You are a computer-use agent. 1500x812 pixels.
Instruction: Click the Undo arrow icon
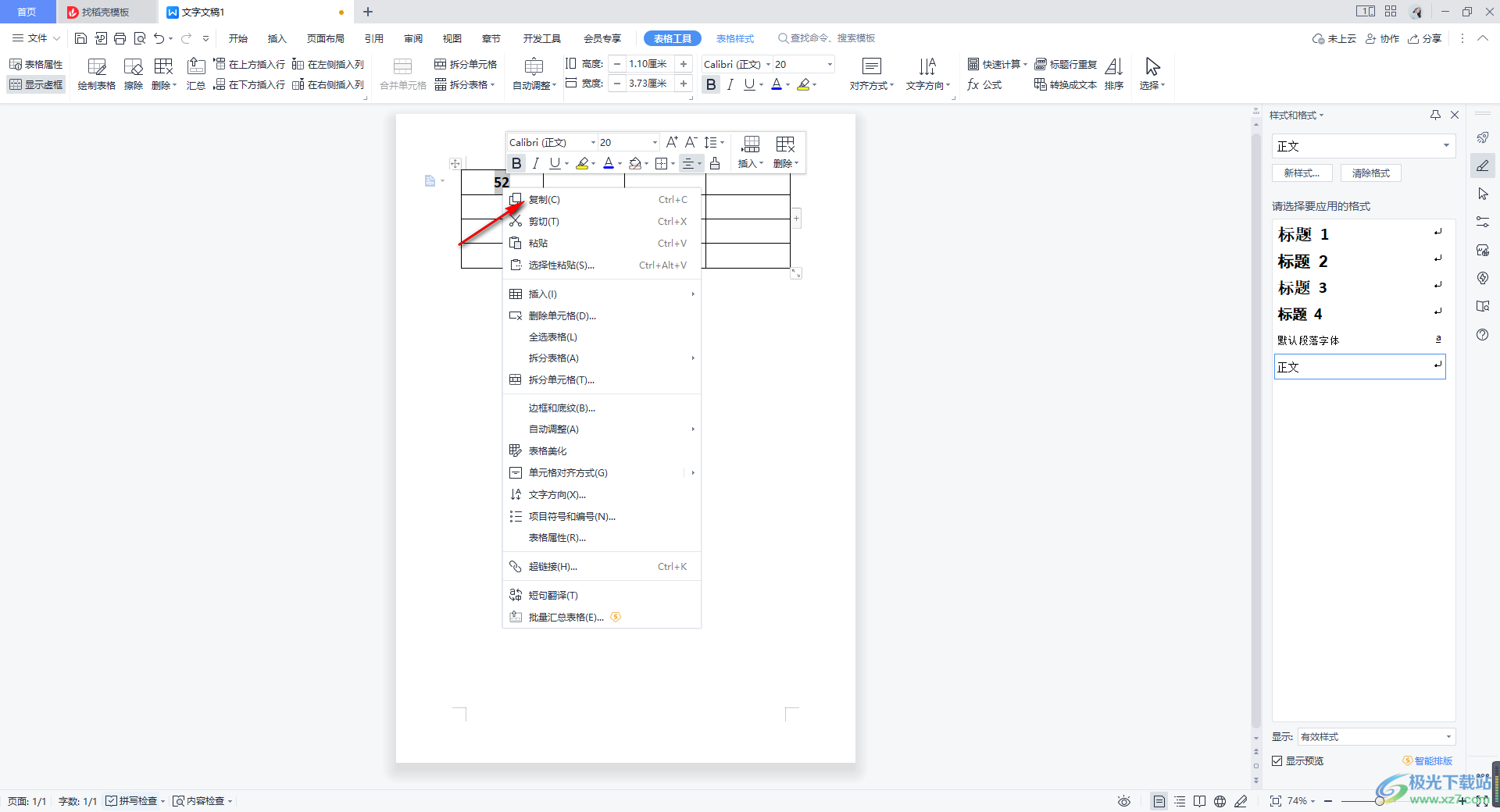coord(159,38)
